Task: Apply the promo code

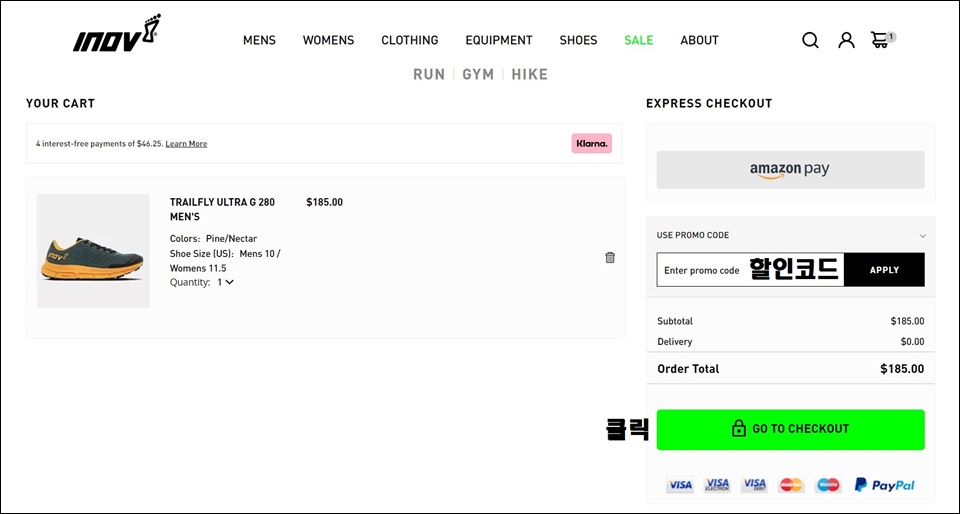Action: (884, 270)
